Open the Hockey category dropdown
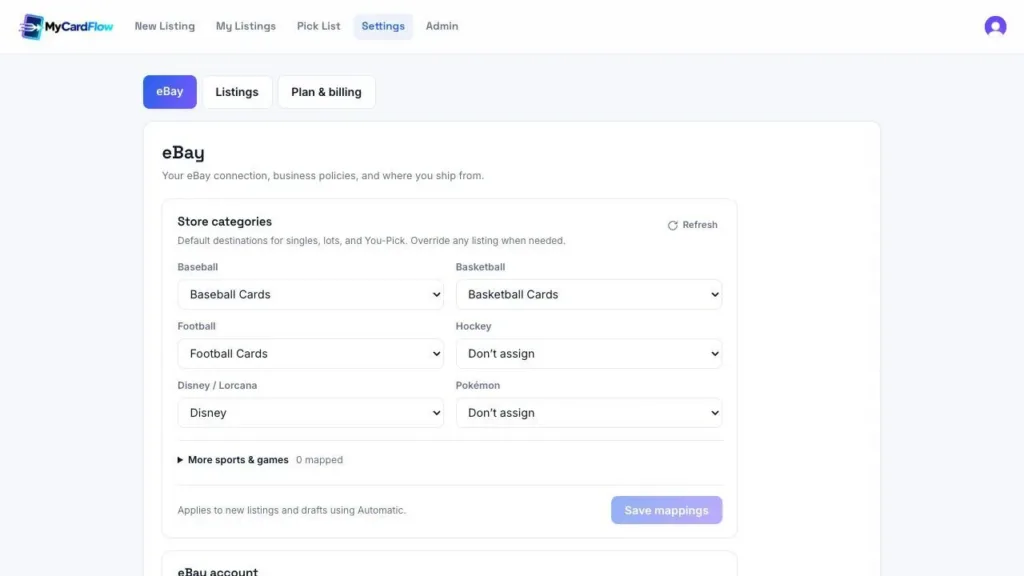Image resolution: width=1024 pixels, height=576 pixels. 588,353
